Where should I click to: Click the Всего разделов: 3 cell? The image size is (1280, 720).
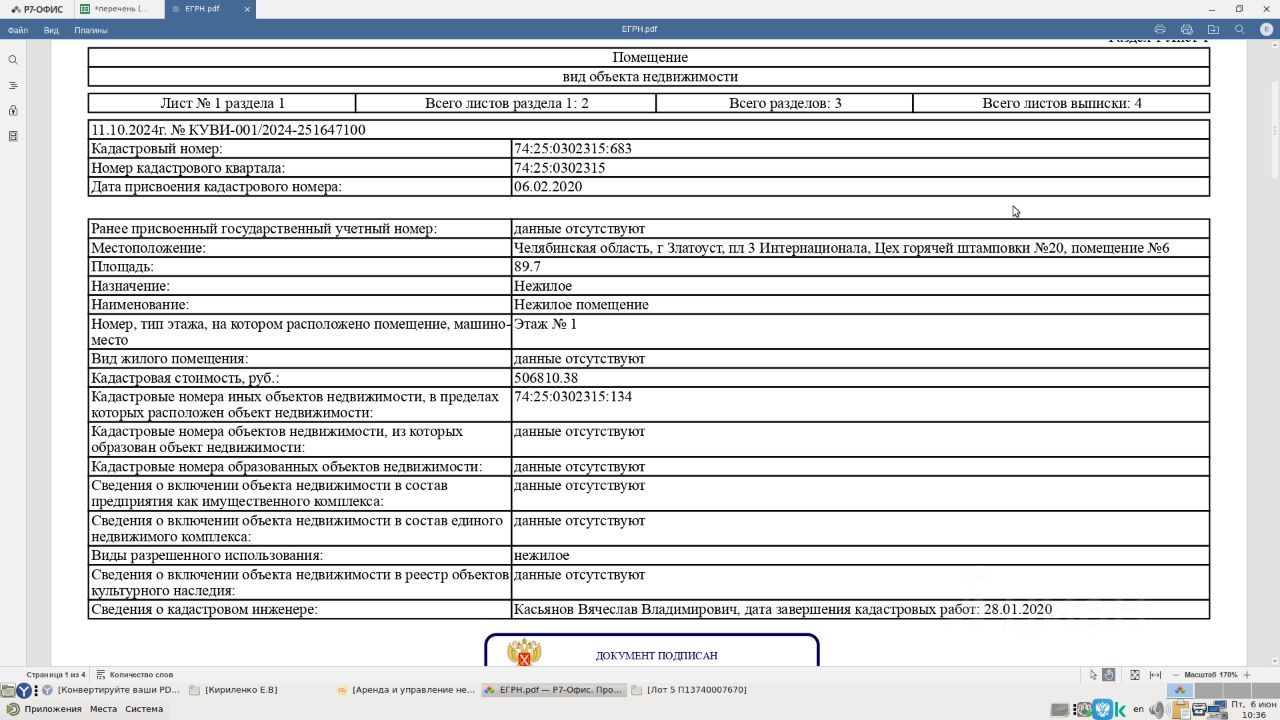785,103
